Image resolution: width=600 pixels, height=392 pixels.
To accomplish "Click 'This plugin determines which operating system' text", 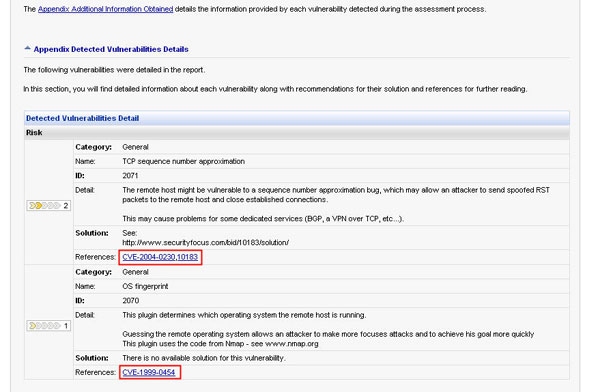I will tap(244, 315).
